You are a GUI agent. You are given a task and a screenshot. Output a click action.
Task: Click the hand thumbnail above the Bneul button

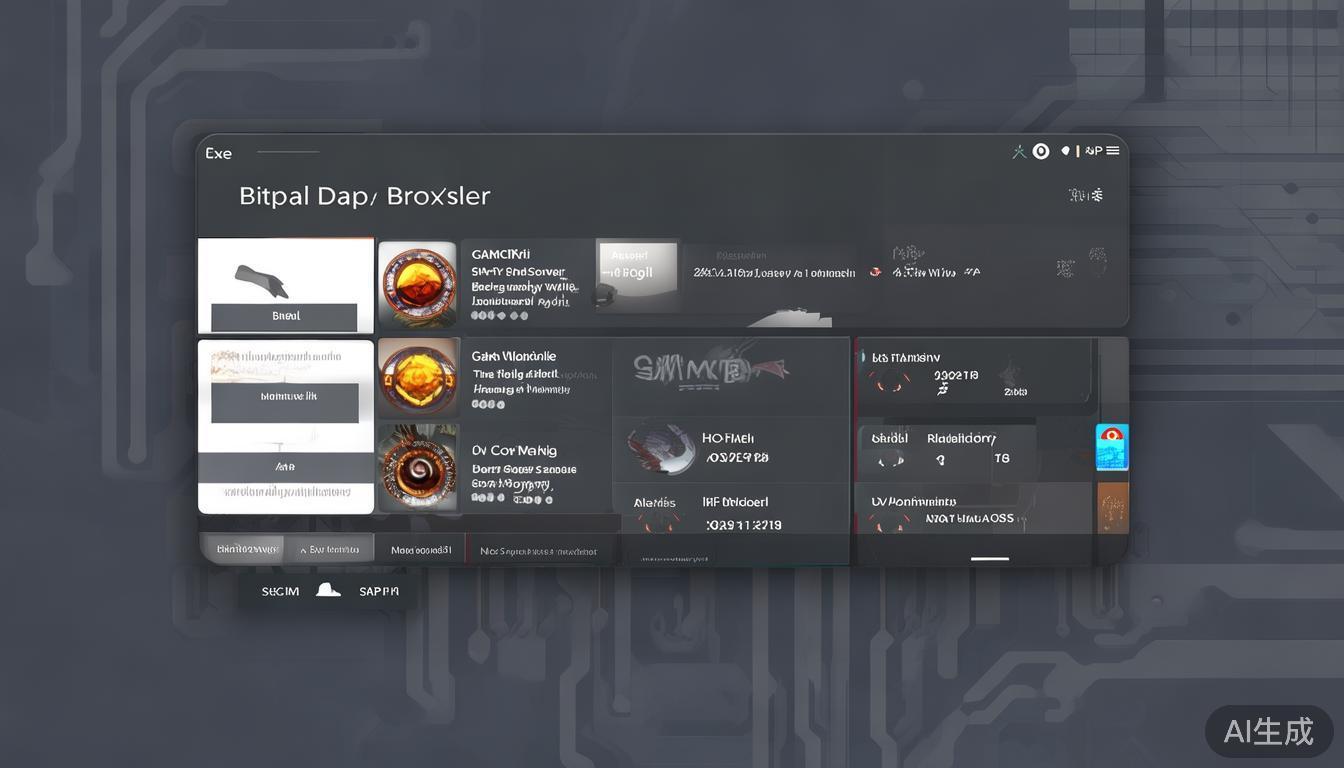click(262, 280)
